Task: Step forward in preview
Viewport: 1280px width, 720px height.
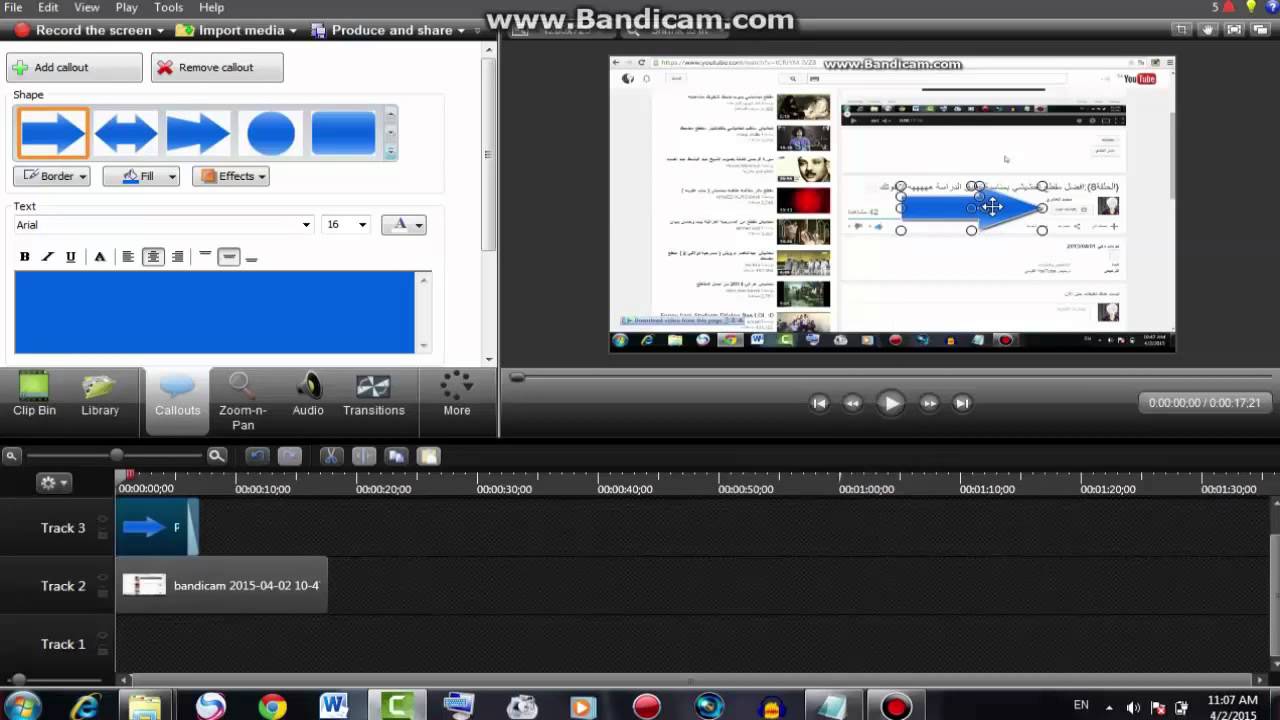Action: (x=929, y=403)
